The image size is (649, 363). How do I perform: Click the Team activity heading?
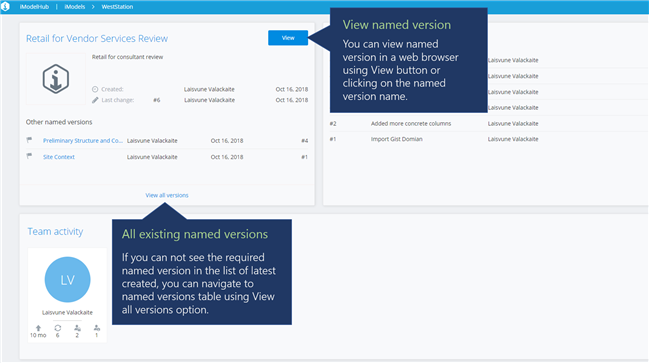[55, 231]
